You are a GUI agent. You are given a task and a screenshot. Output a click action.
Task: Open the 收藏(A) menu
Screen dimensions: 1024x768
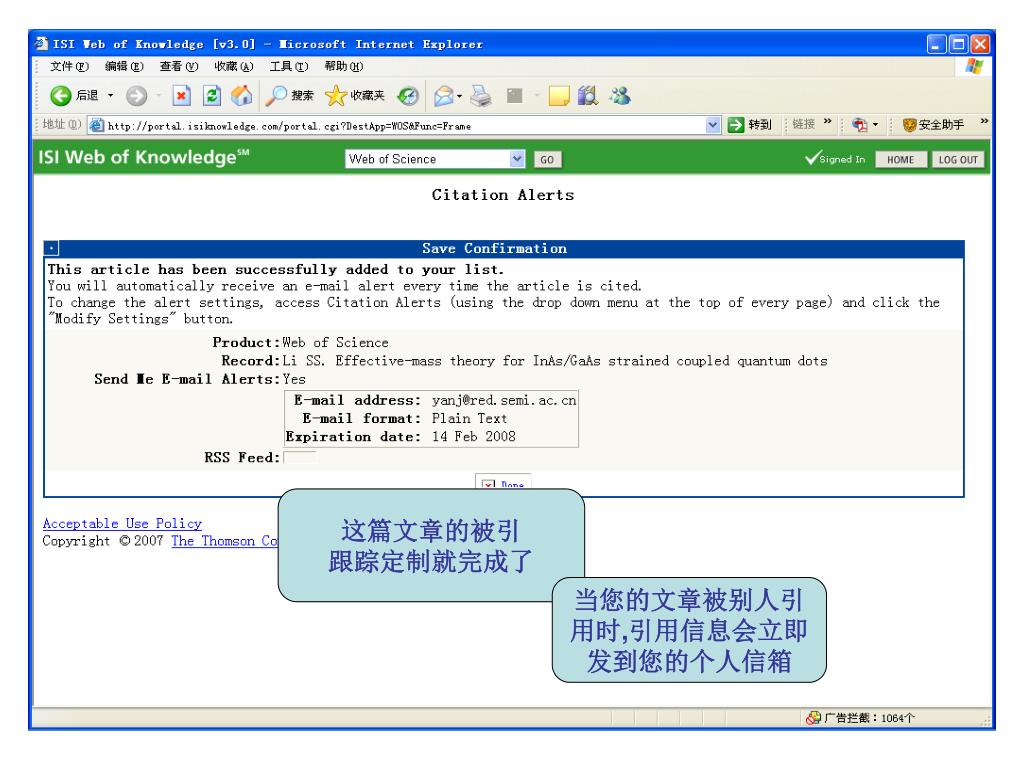pyautogui.click(x=234, y=66)
